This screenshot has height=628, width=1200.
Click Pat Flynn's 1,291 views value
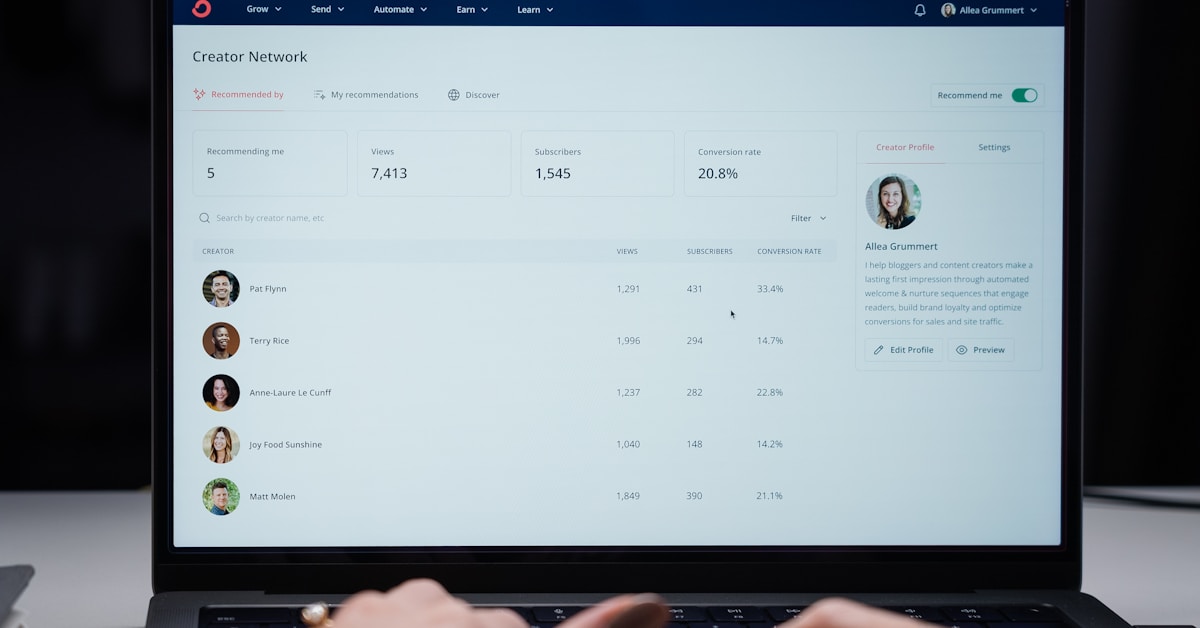(628, 289)
